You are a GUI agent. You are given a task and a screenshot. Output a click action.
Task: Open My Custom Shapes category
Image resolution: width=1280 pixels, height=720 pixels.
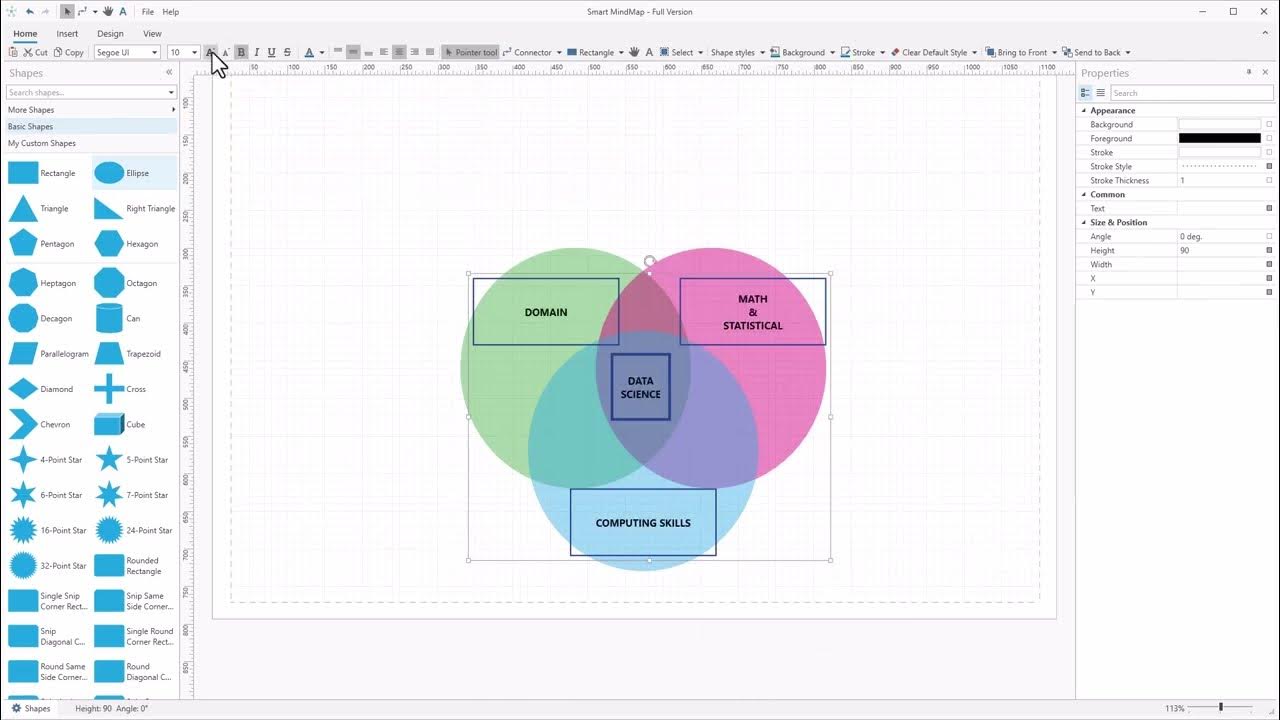click(90, 143)
